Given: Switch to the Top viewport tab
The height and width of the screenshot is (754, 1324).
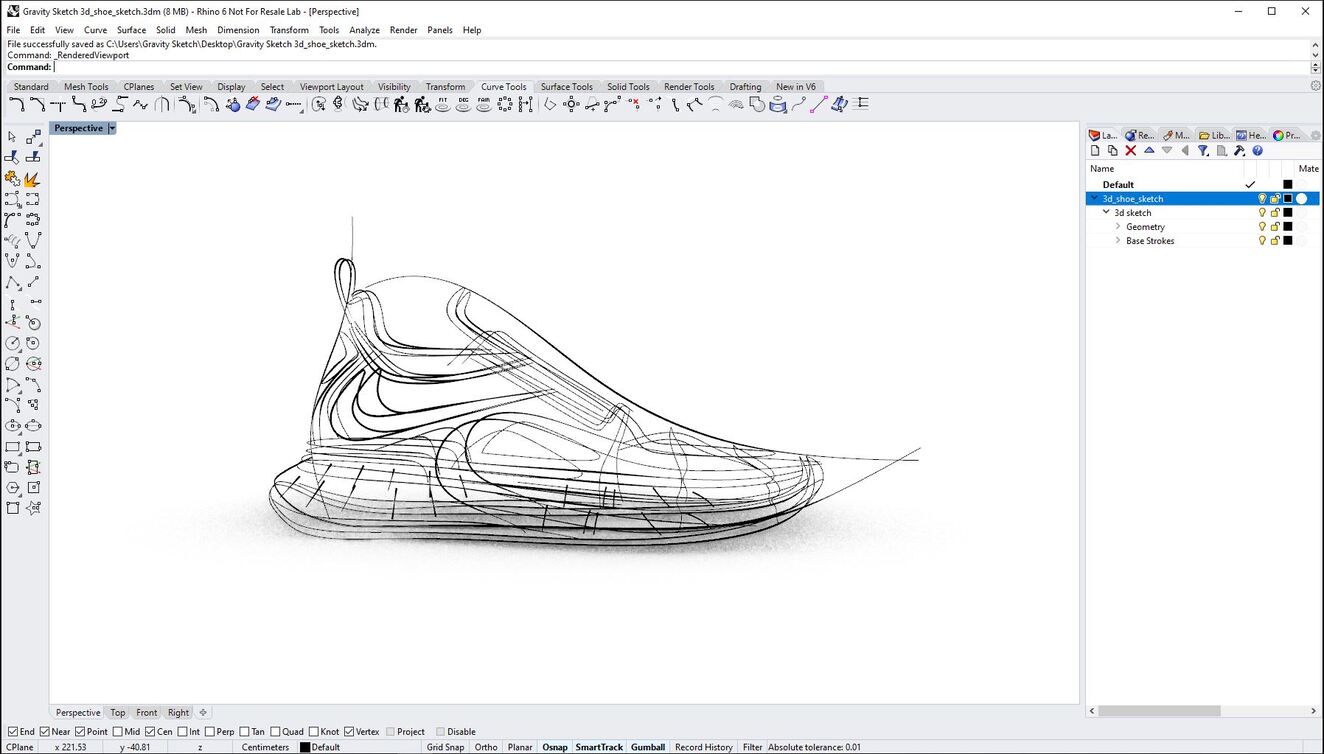Looking at the screenshot, I should coord(118,713).
